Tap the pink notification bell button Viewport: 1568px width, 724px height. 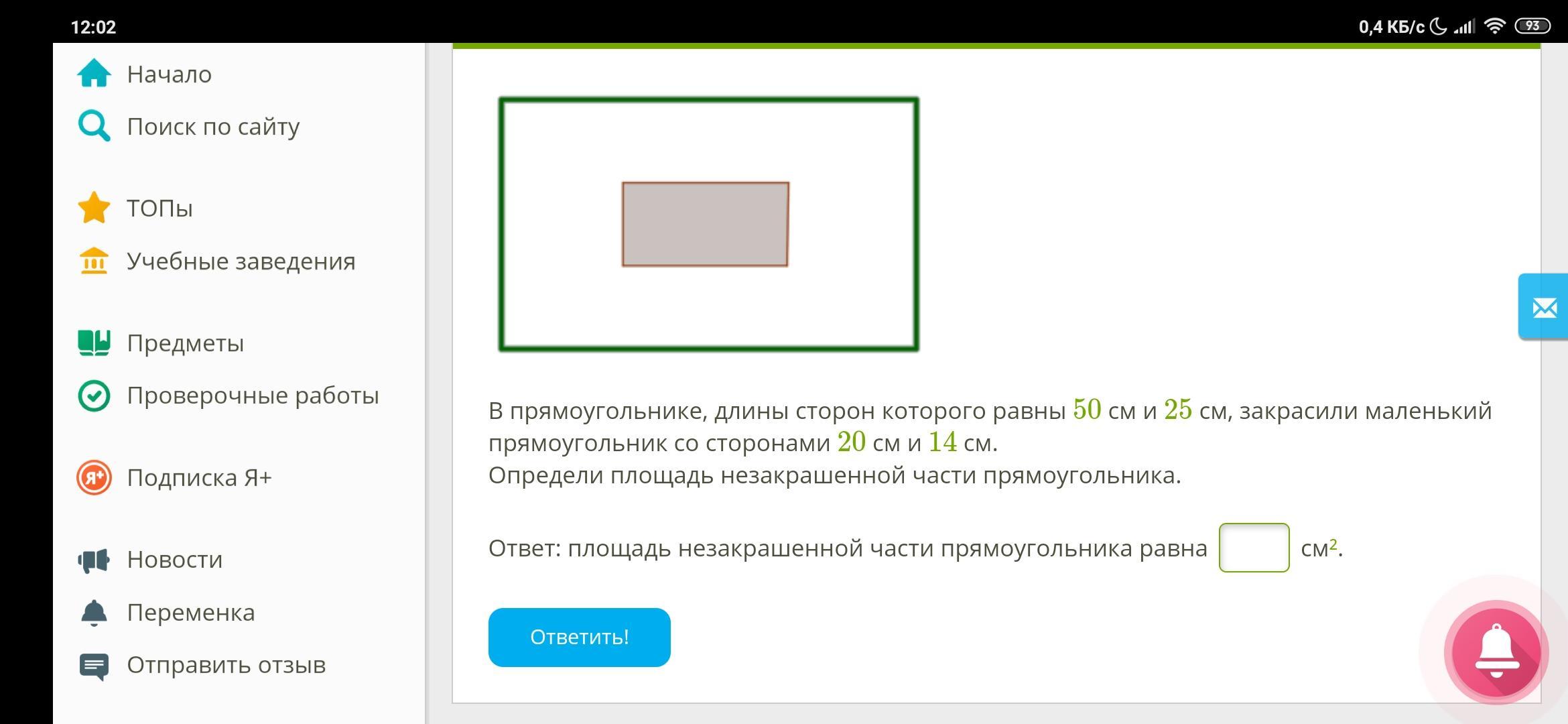pos(1496,652)
